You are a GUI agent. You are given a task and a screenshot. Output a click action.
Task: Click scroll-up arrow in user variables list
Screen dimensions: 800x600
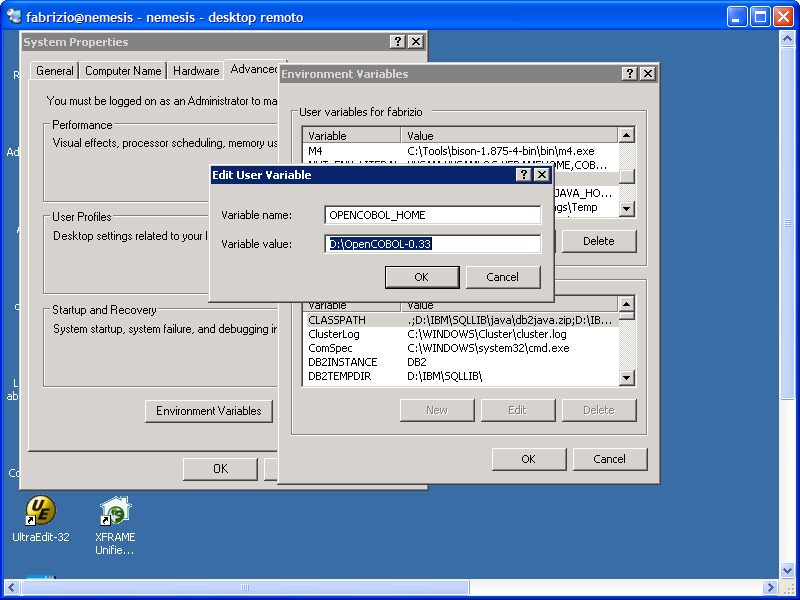626,135
